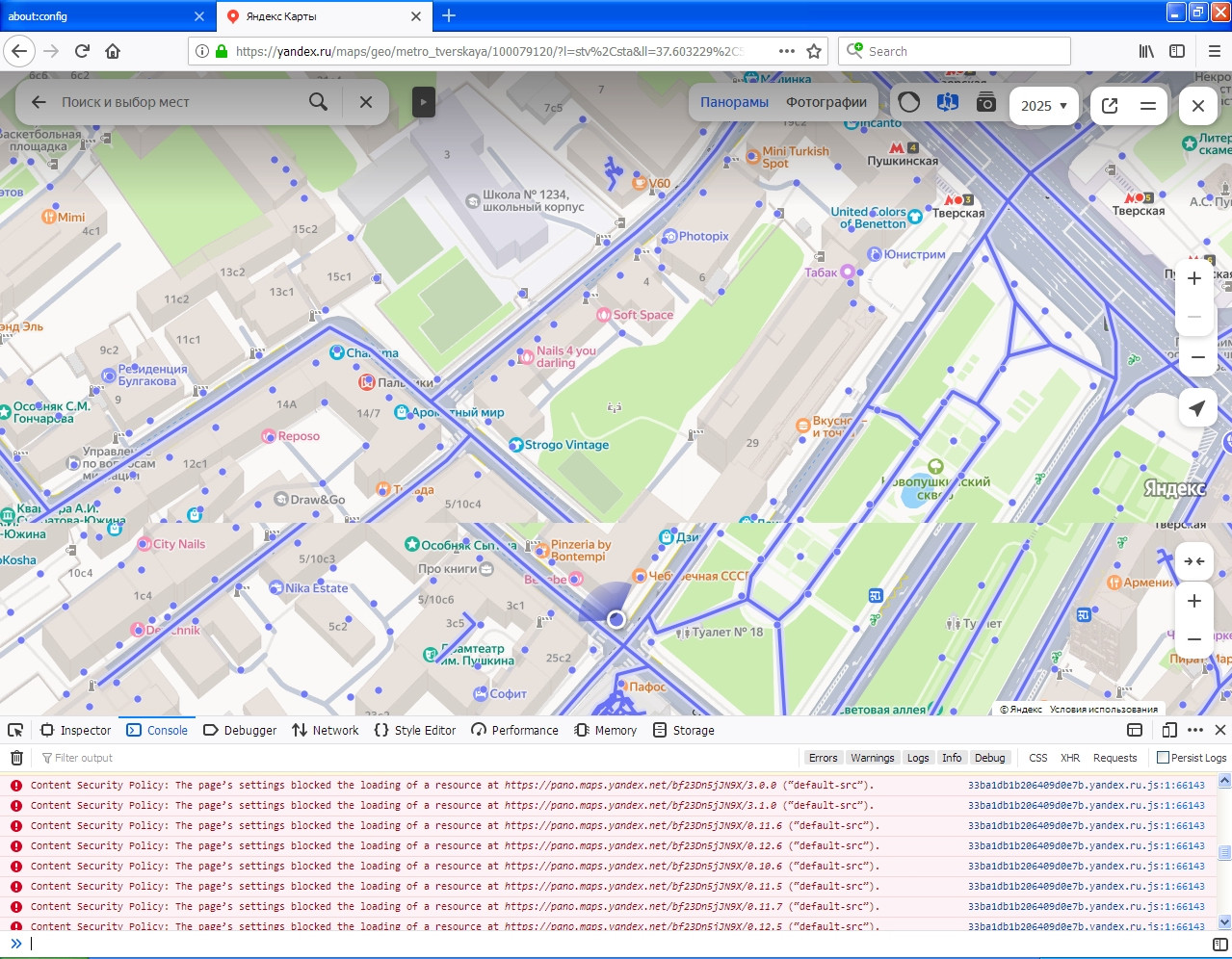Toggle the sidebar view icon in the toolbar

coord(1177,51)
